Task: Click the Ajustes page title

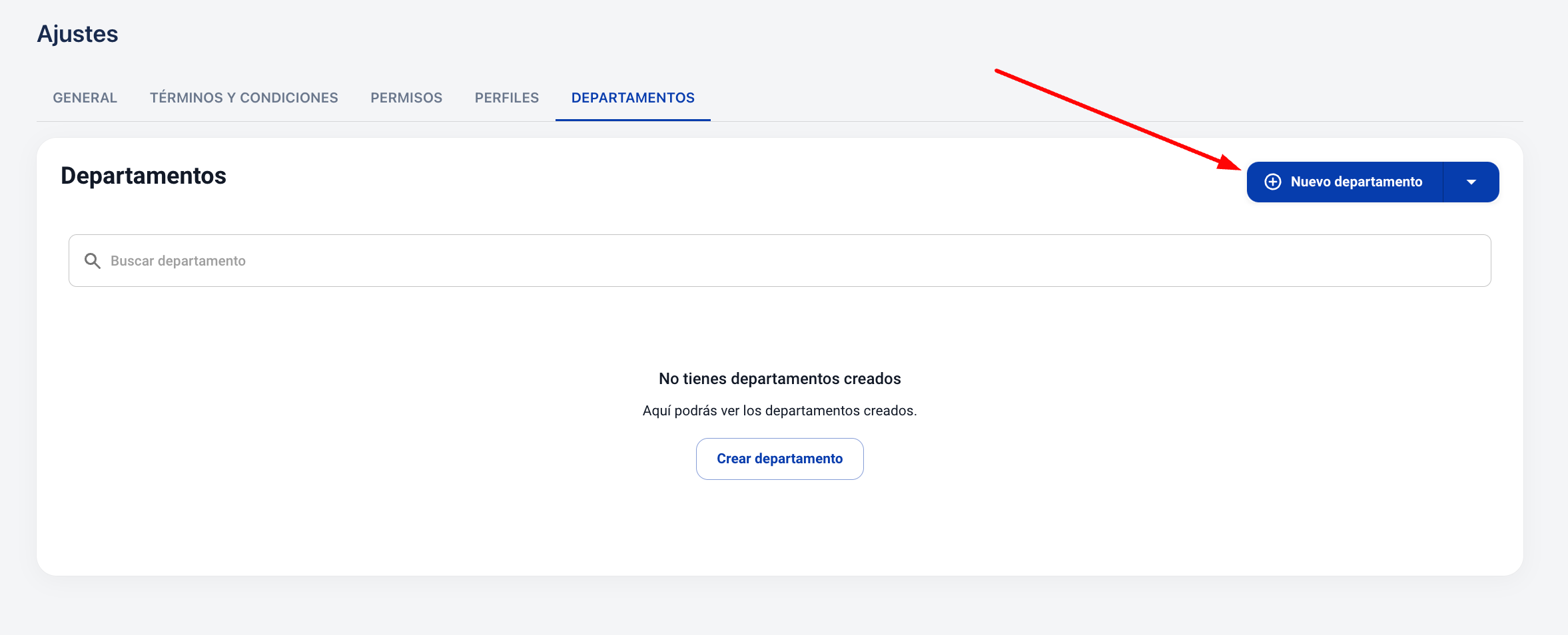Action: (77, 34)
